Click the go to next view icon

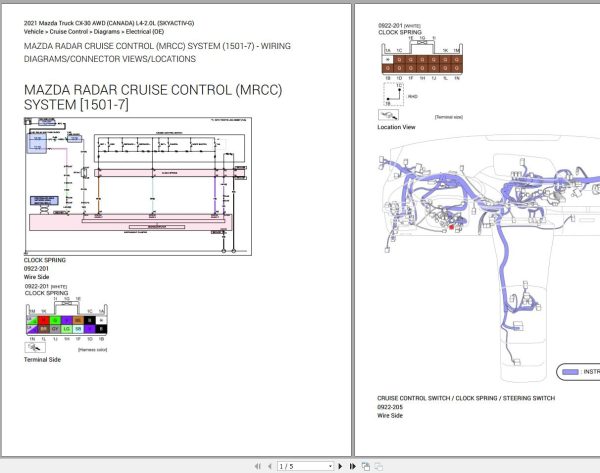[x=378, y=466]
